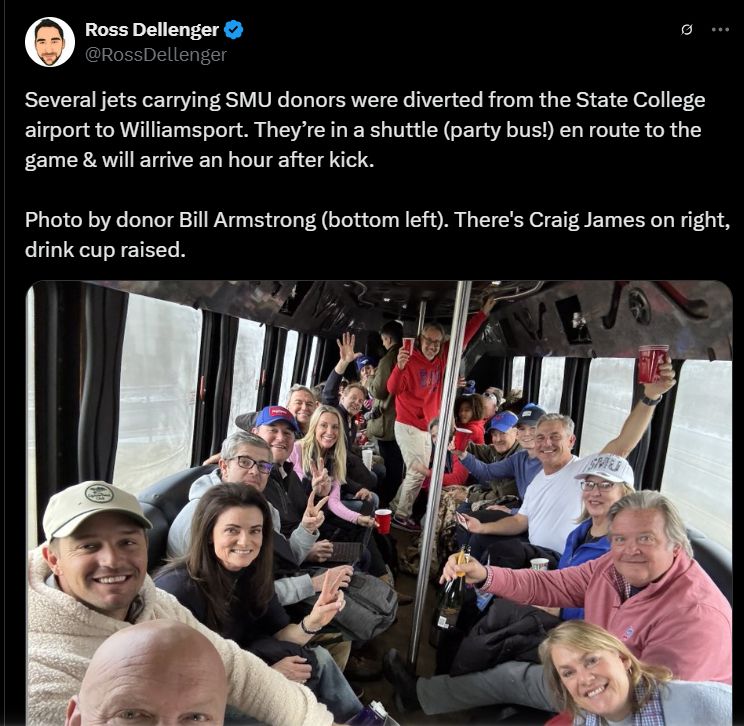Click Ross Dellenger's profile avatar
The image size is (744, 726).
click(x=50, y=42)
